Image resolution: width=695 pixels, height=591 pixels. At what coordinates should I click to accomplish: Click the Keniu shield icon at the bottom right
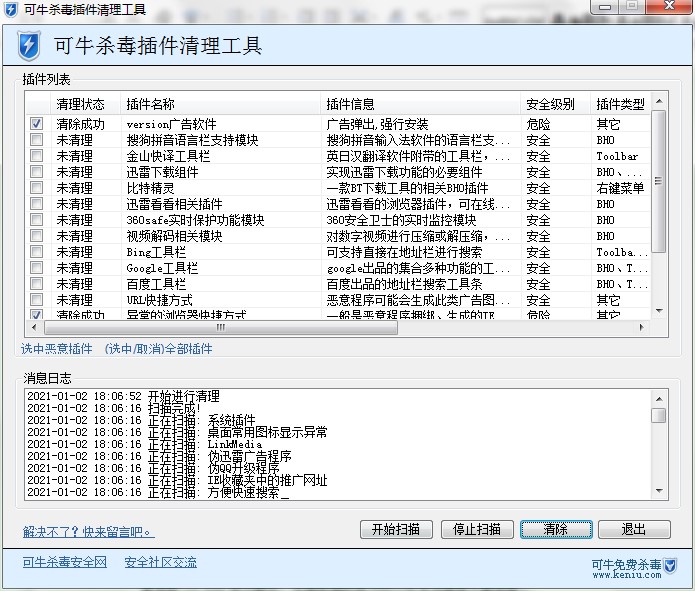pyautogui.click(x=670, y=565)
